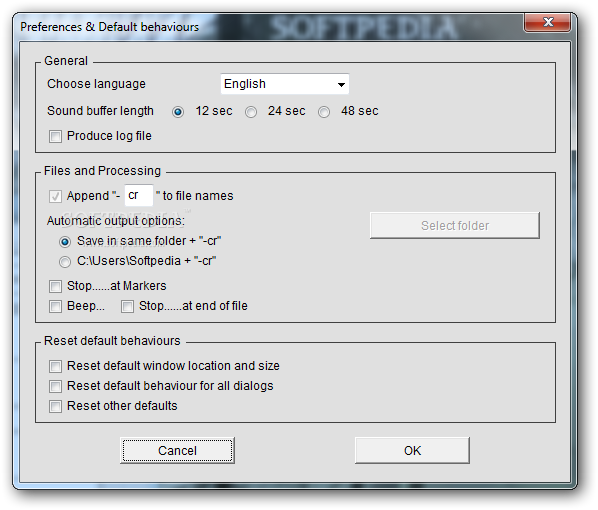Confirm preferences with the OK button

click(x=412, y=450)
